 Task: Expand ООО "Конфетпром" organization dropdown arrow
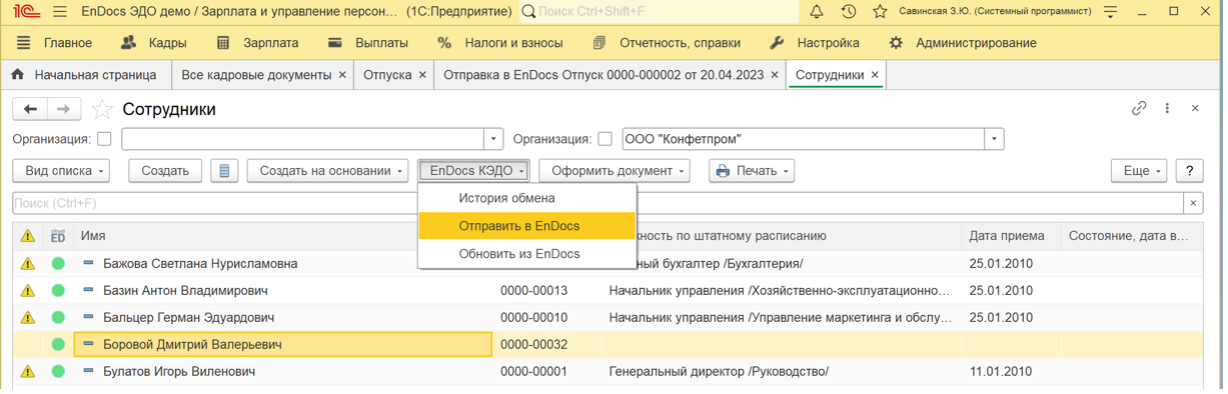click(993, 138)
